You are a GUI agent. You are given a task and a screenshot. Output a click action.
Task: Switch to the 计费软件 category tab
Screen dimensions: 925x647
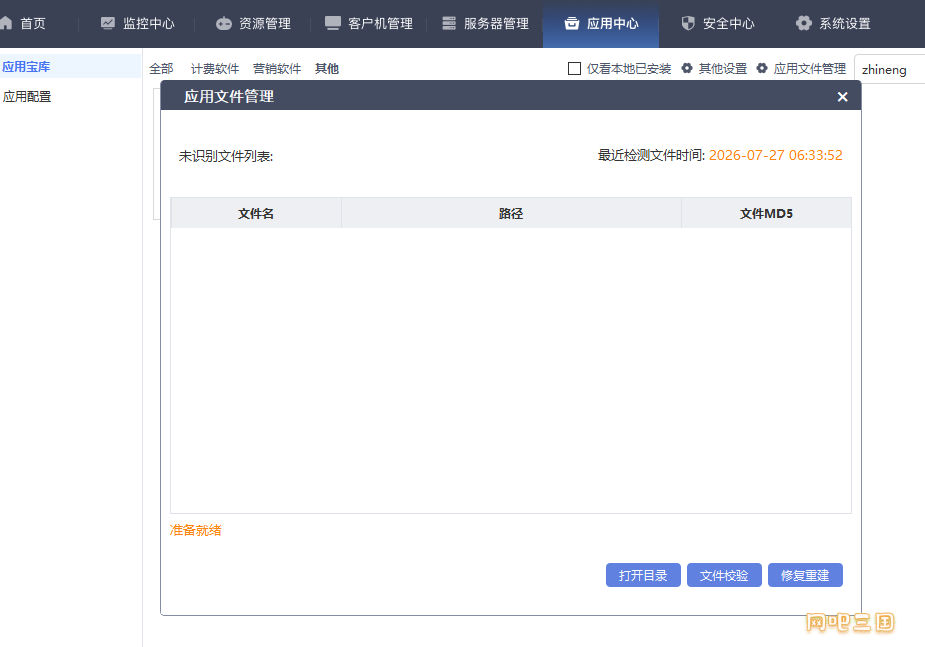[215, 68]
